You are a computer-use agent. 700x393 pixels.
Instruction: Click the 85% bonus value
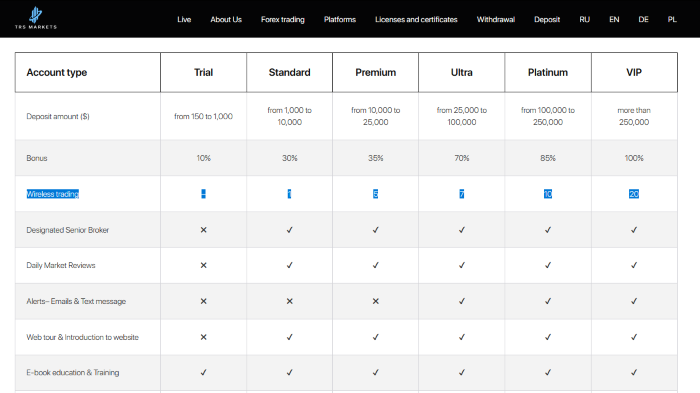click(x=548, y=158)
